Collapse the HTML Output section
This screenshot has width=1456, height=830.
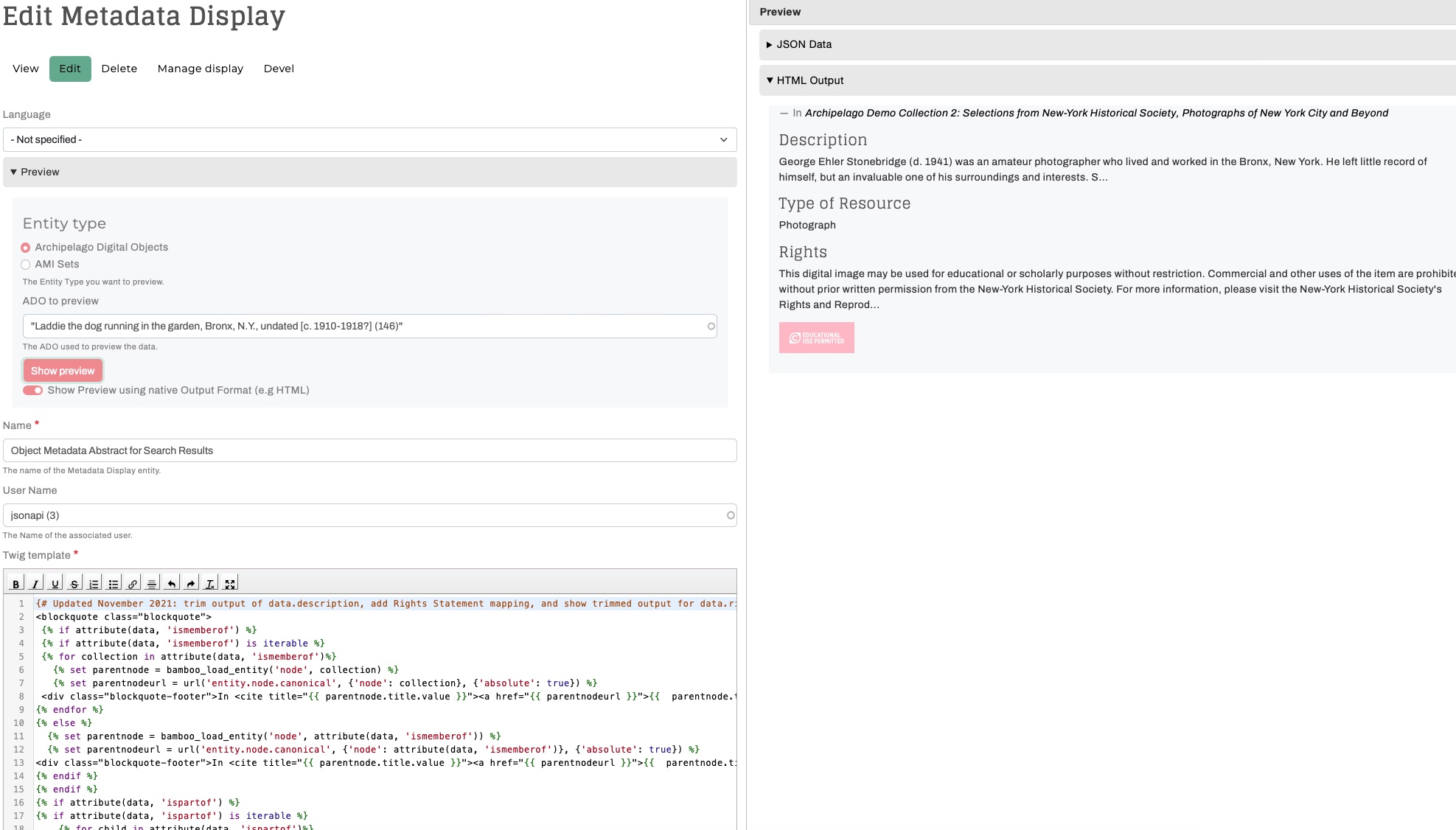click(x=809, y=80)
